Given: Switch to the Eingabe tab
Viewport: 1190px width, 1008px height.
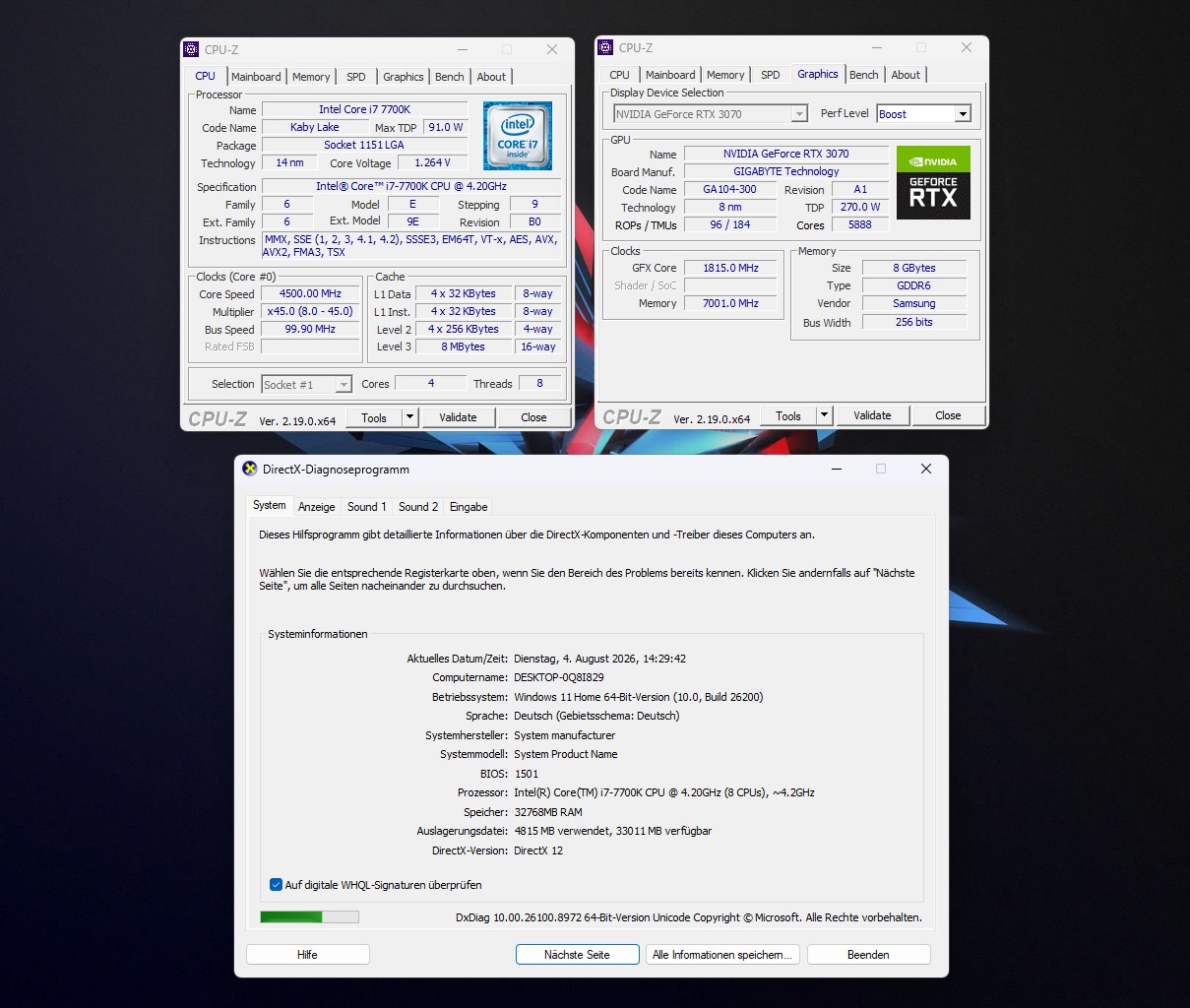Looking at the screenshot, I should point(469,507).
